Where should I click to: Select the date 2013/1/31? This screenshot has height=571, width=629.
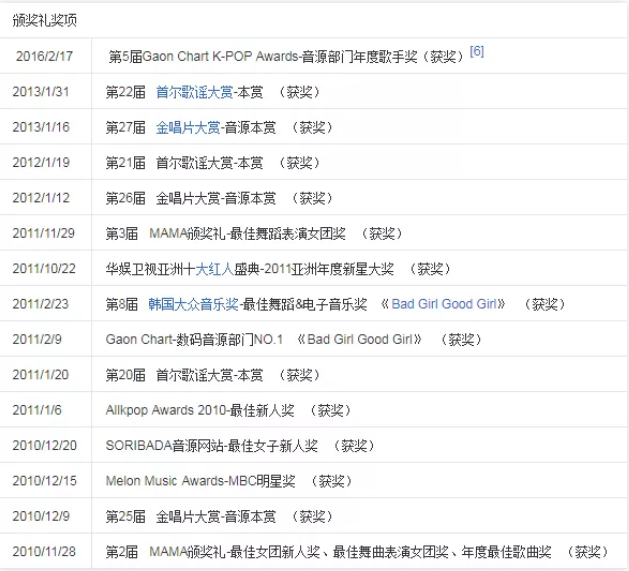pyautogui.click(x=41, y=92)
